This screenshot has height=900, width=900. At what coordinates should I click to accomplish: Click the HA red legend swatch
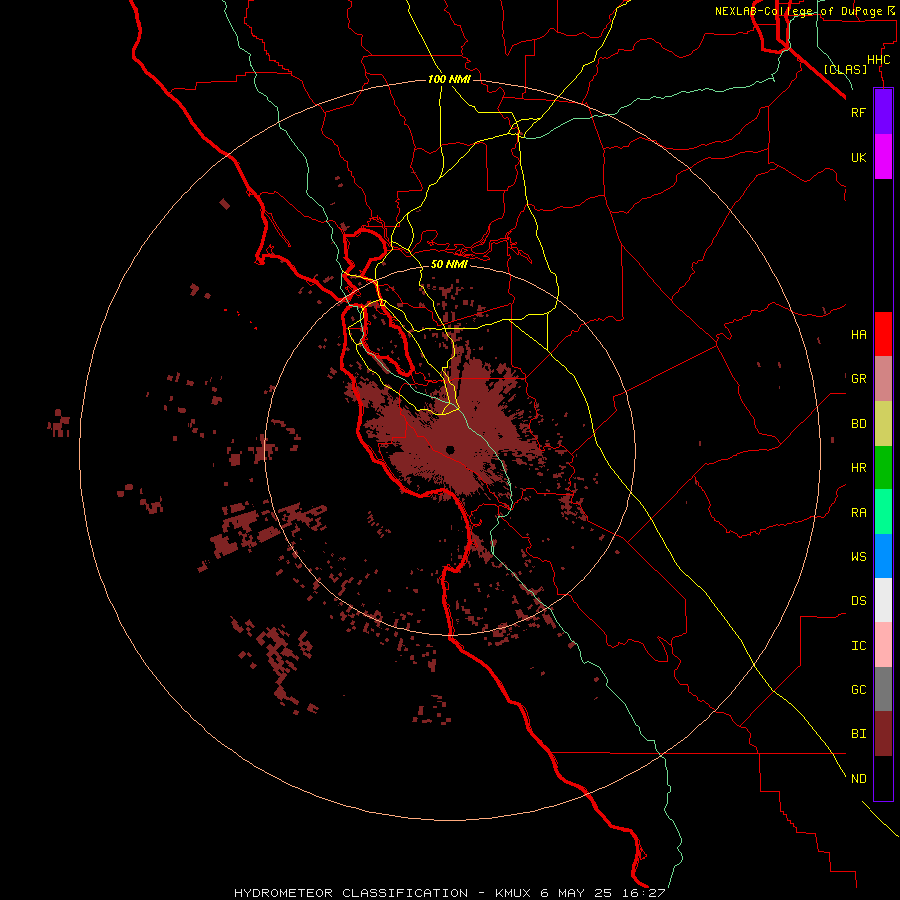point(883,334)
